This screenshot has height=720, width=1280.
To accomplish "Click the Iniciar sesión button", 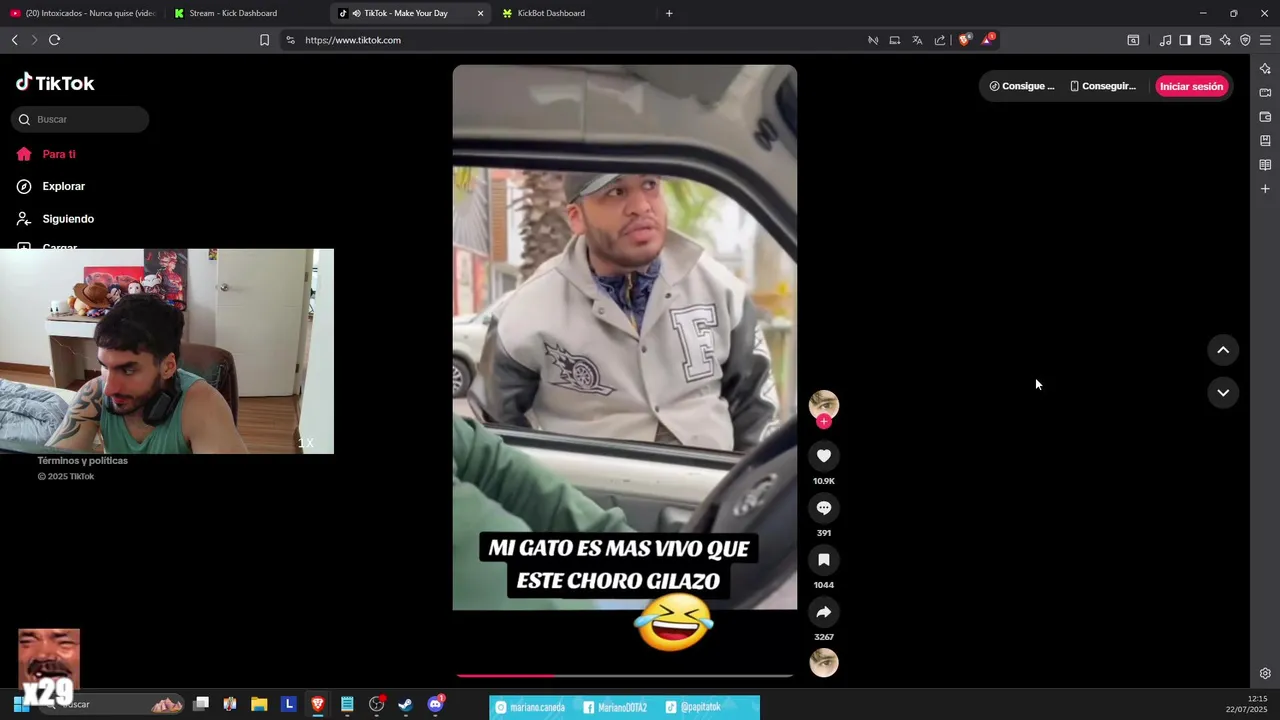I will pos(1191,86).
